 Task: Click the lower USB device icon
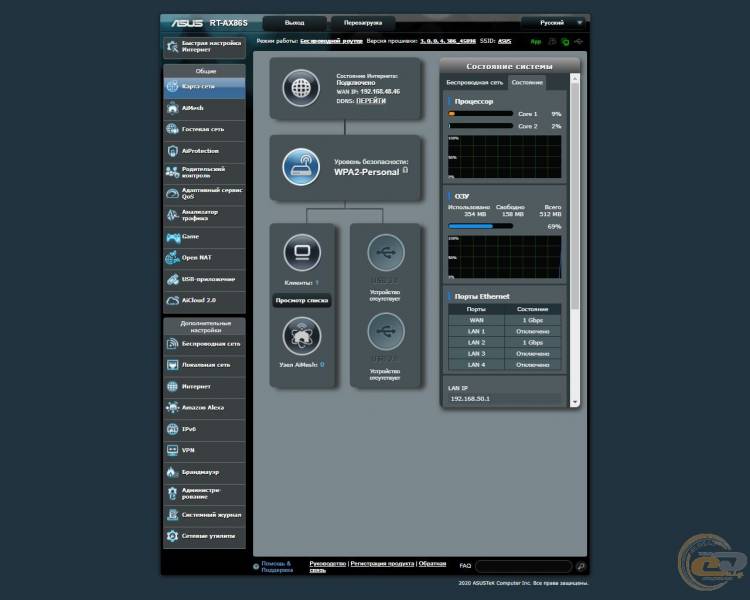point(386,331)
